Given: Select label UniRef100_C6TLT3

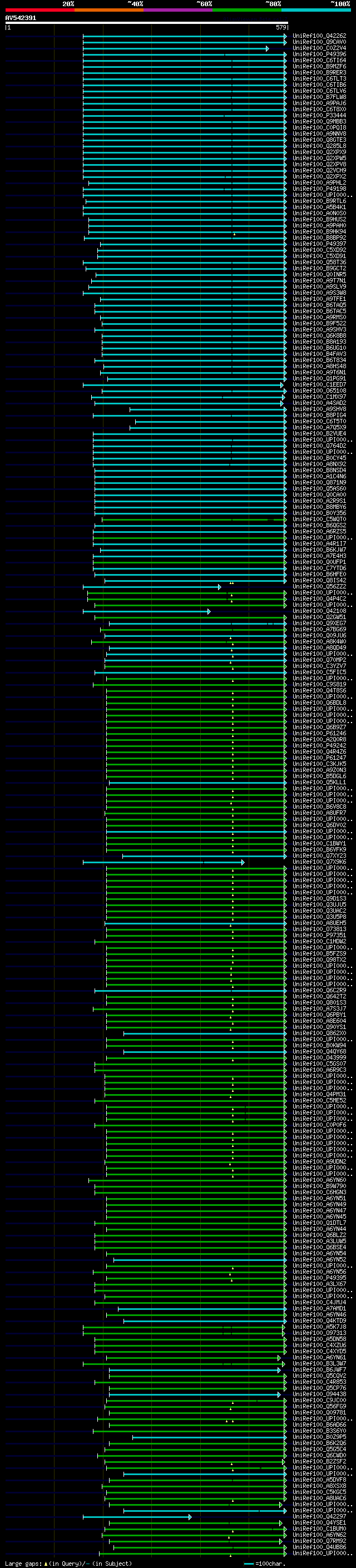Looking at the screenshot, I should point(319,78).
